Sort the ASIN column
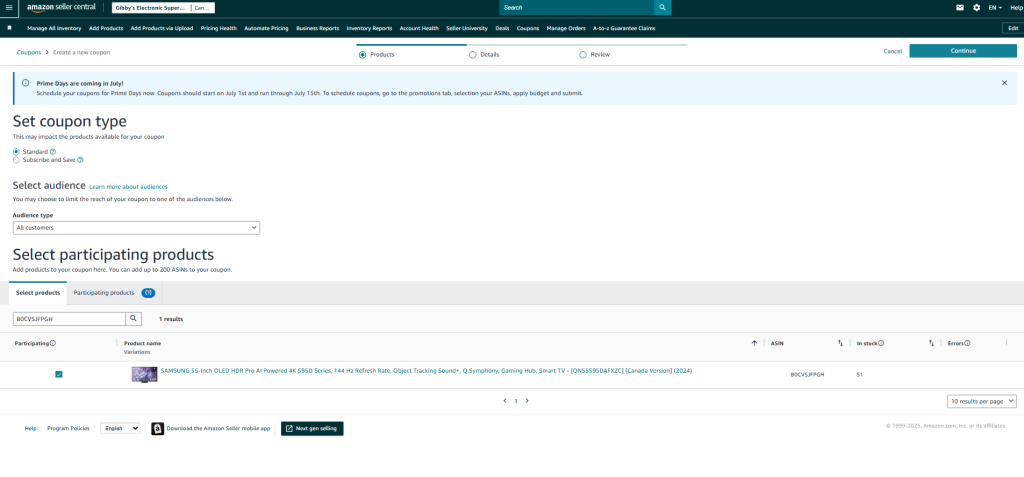 point(840,343)
